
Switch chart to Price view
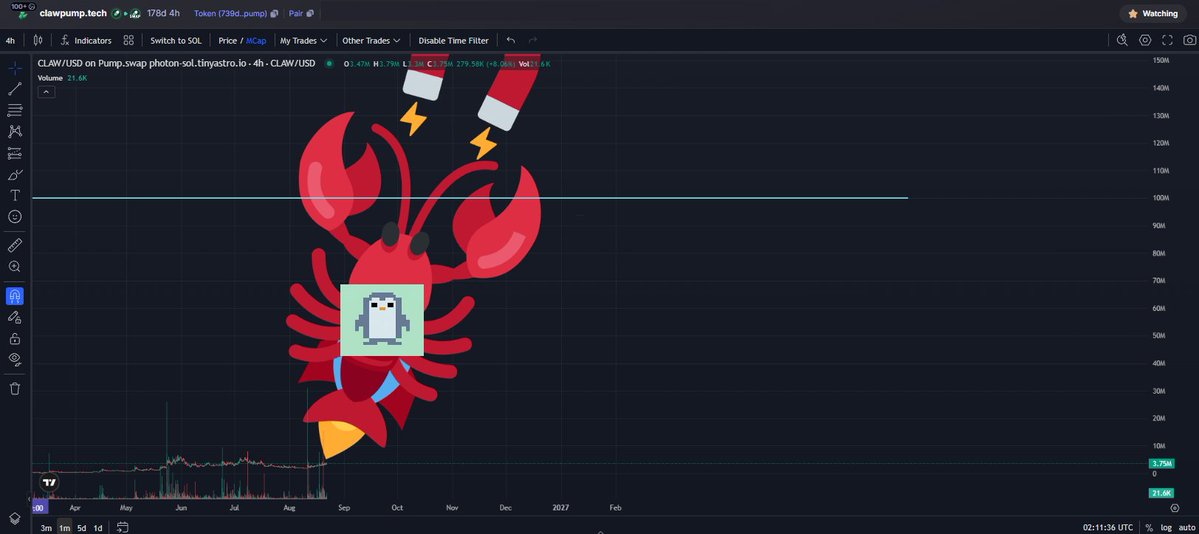227,41
